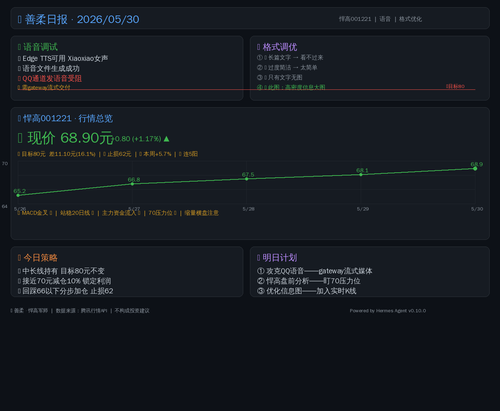The height and width of the screenshot is (411, 500).
Task: Click the 不构成投资建议 footer disclaimer
Action: pos(132,311)
